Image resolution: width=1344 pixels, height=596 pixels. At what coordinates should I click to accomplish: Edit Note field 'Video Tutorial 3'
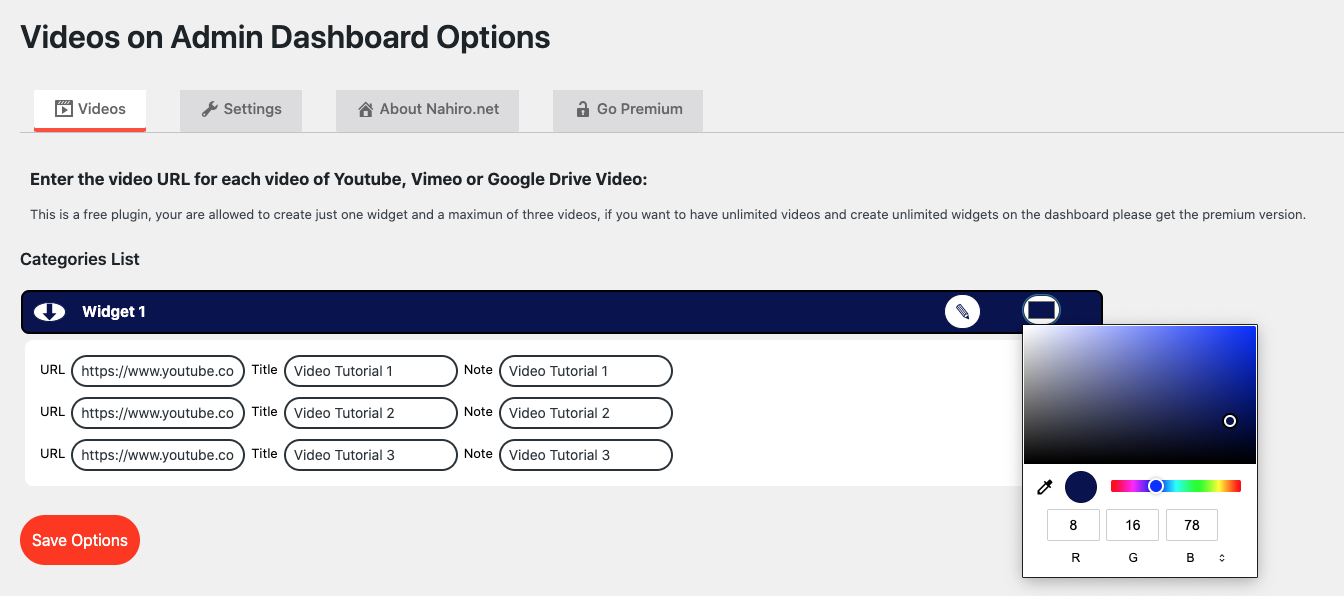click(586, 455)
